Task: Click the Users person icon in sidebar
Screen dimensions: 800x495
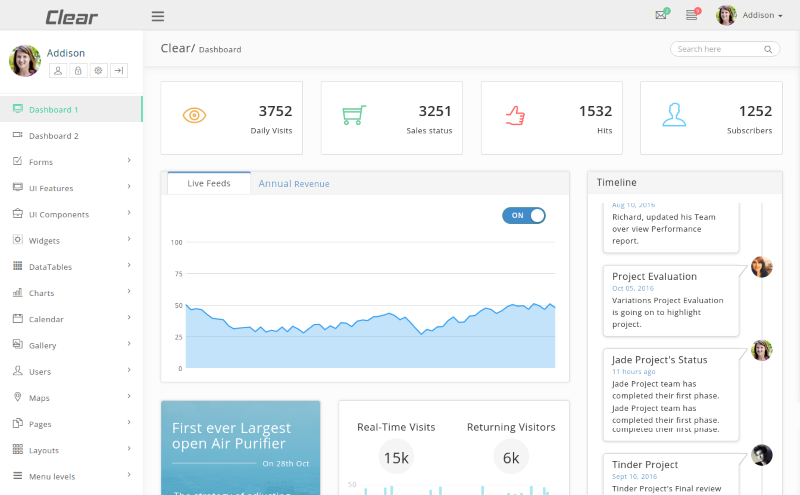Action: 17,370
